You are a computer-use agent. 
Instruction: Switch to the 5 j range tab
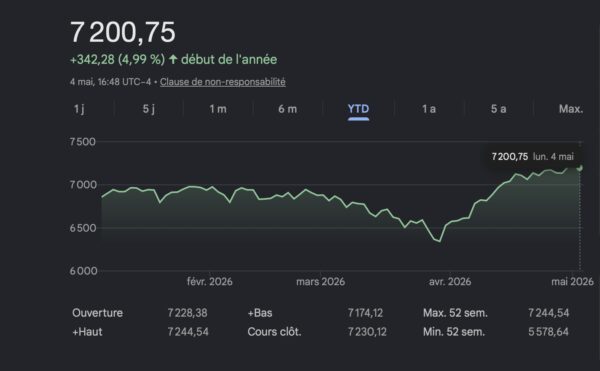[x=149, y=109]
